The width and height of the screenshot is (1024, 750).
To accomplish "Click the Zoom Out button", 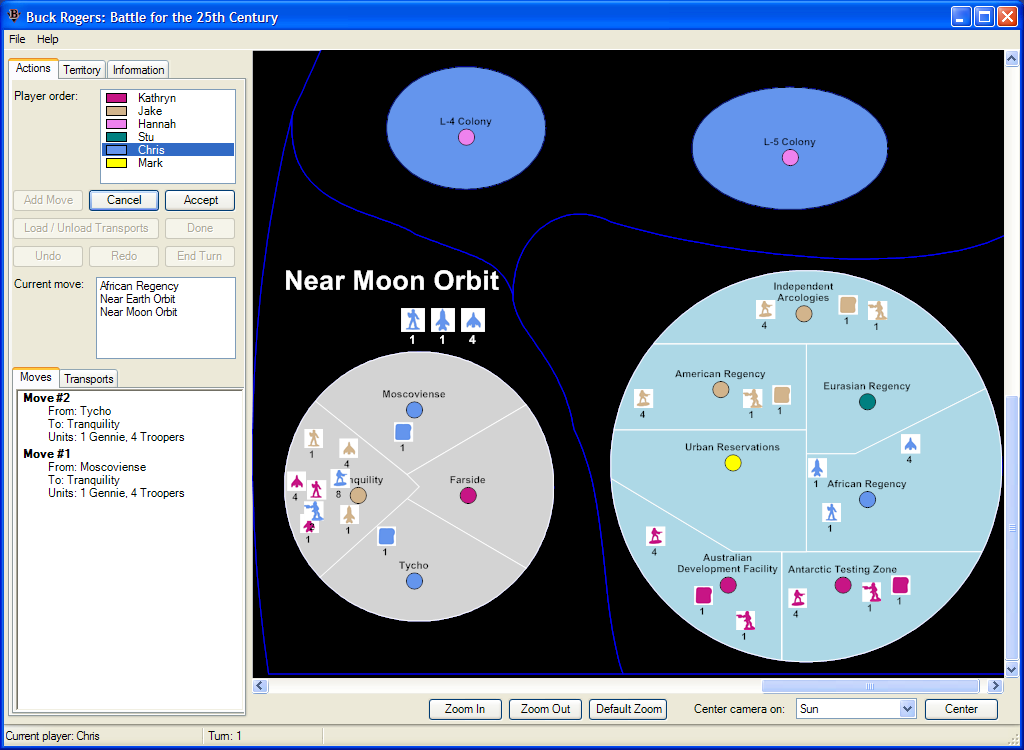I will pyautogui.click(x=545, y=709).
